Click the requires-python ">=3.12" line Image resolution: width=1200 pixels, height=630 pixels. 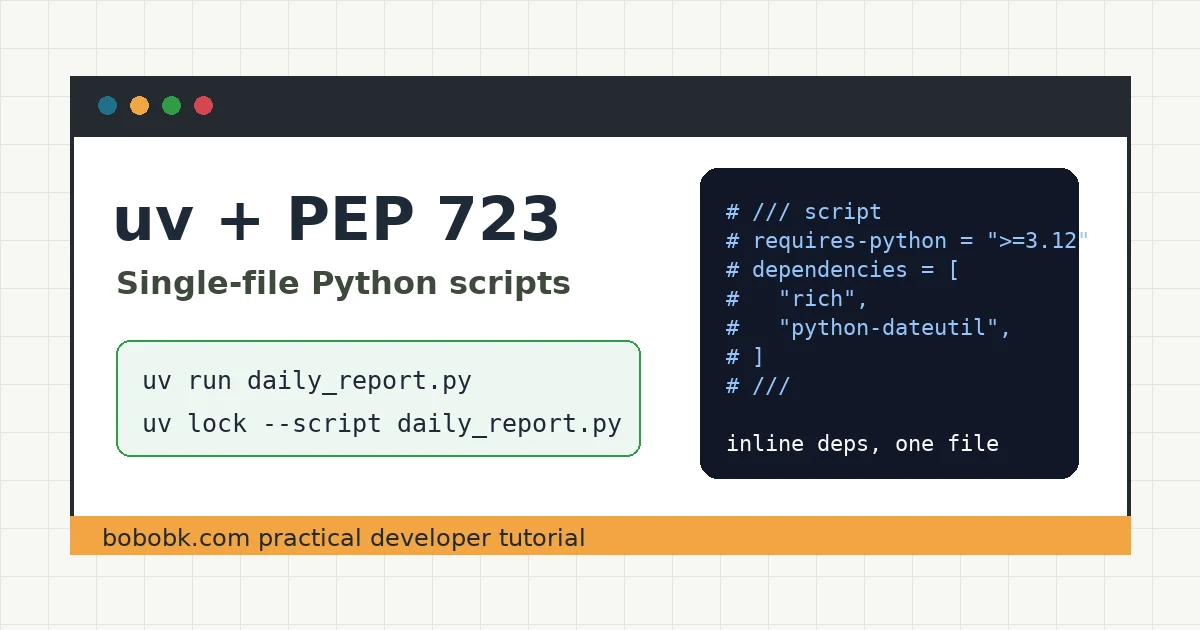tap(907, 241)
